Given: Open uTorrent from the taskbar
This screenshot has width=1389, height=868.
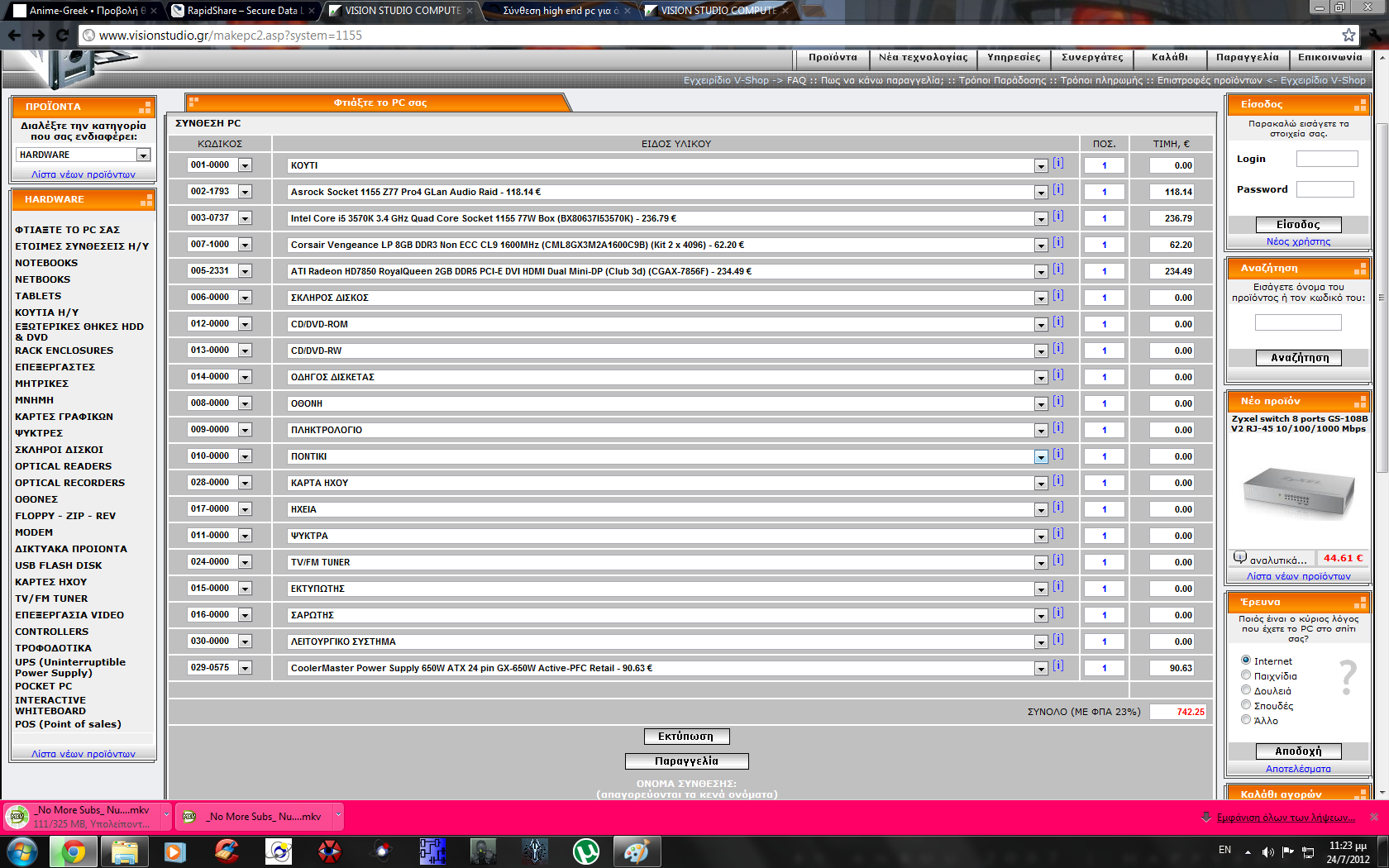Looking at the screenshot, I should click(586, 851).
